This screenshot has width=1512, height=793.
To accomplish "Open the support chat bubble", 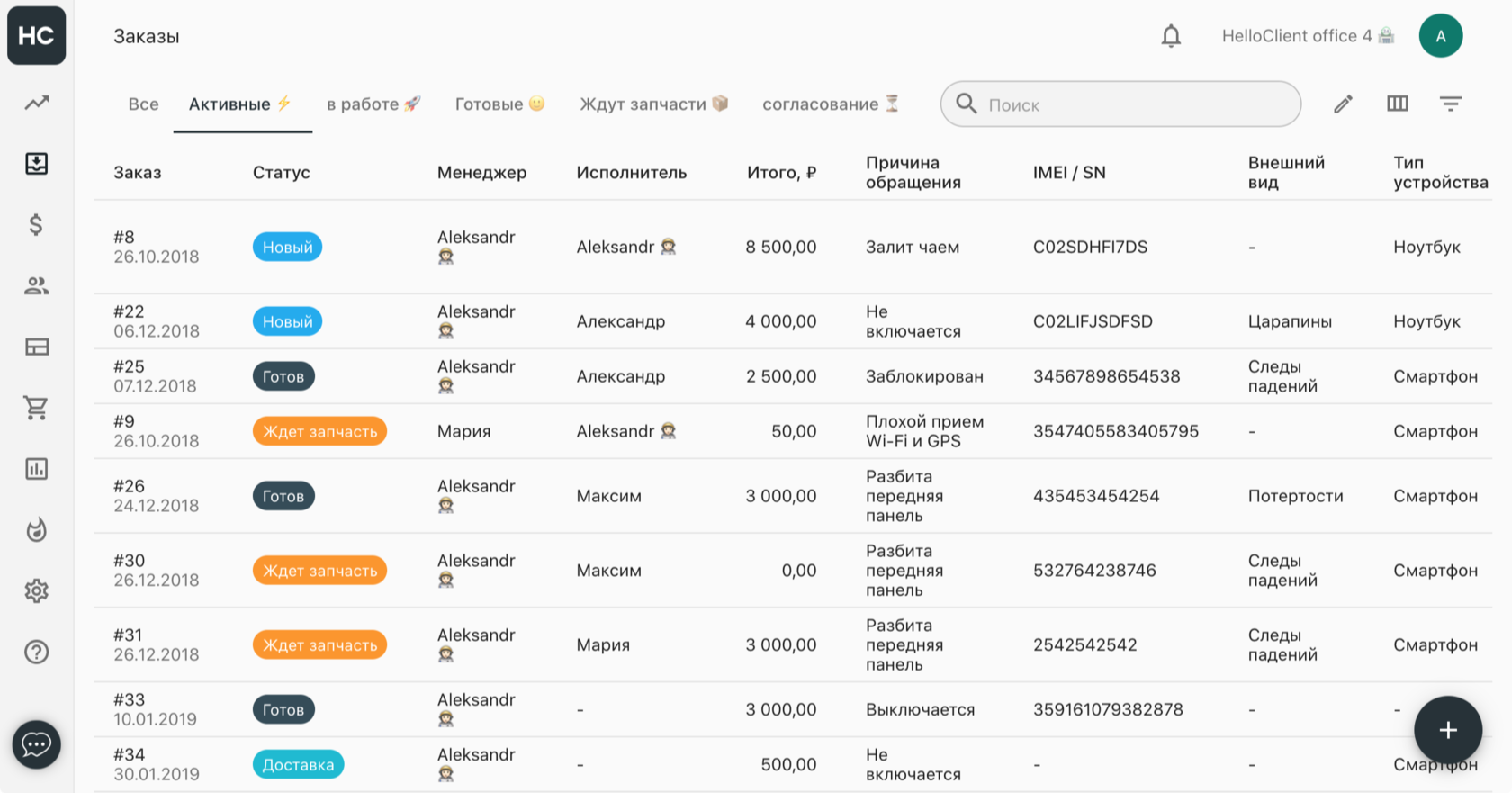I will click(36, 744).
